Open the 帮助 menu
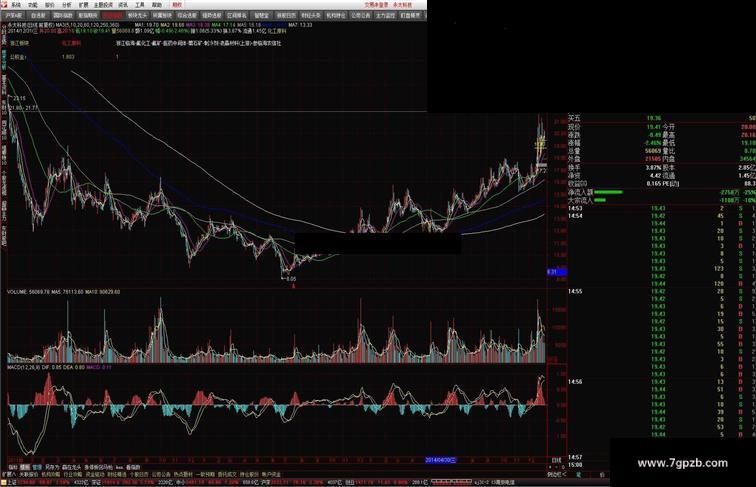This screenshot has width=756, height=487. [157, 5]
